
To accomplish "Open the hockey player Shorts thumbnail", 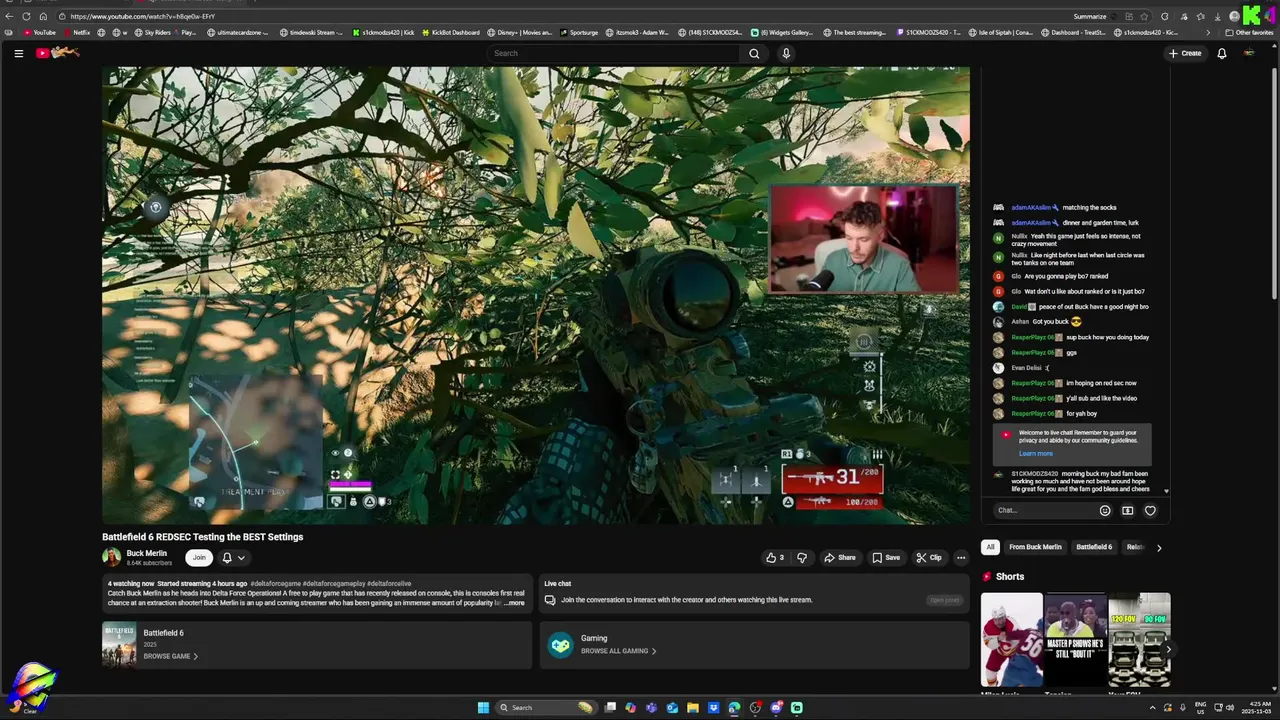I will (x=1011, y=640).
